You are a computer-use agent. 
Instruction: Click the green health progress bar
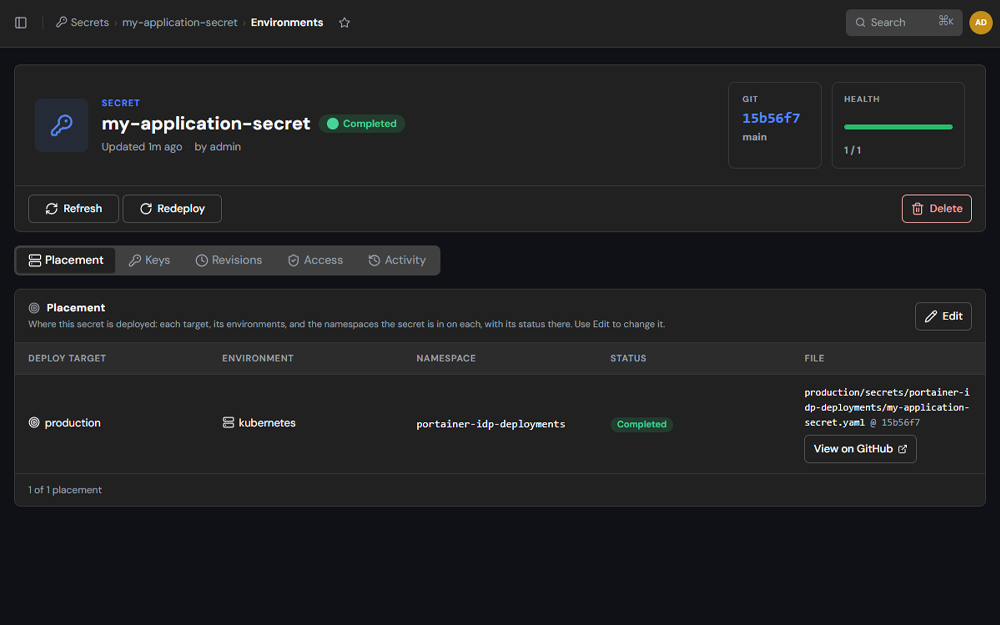click(x=898, y=127)
